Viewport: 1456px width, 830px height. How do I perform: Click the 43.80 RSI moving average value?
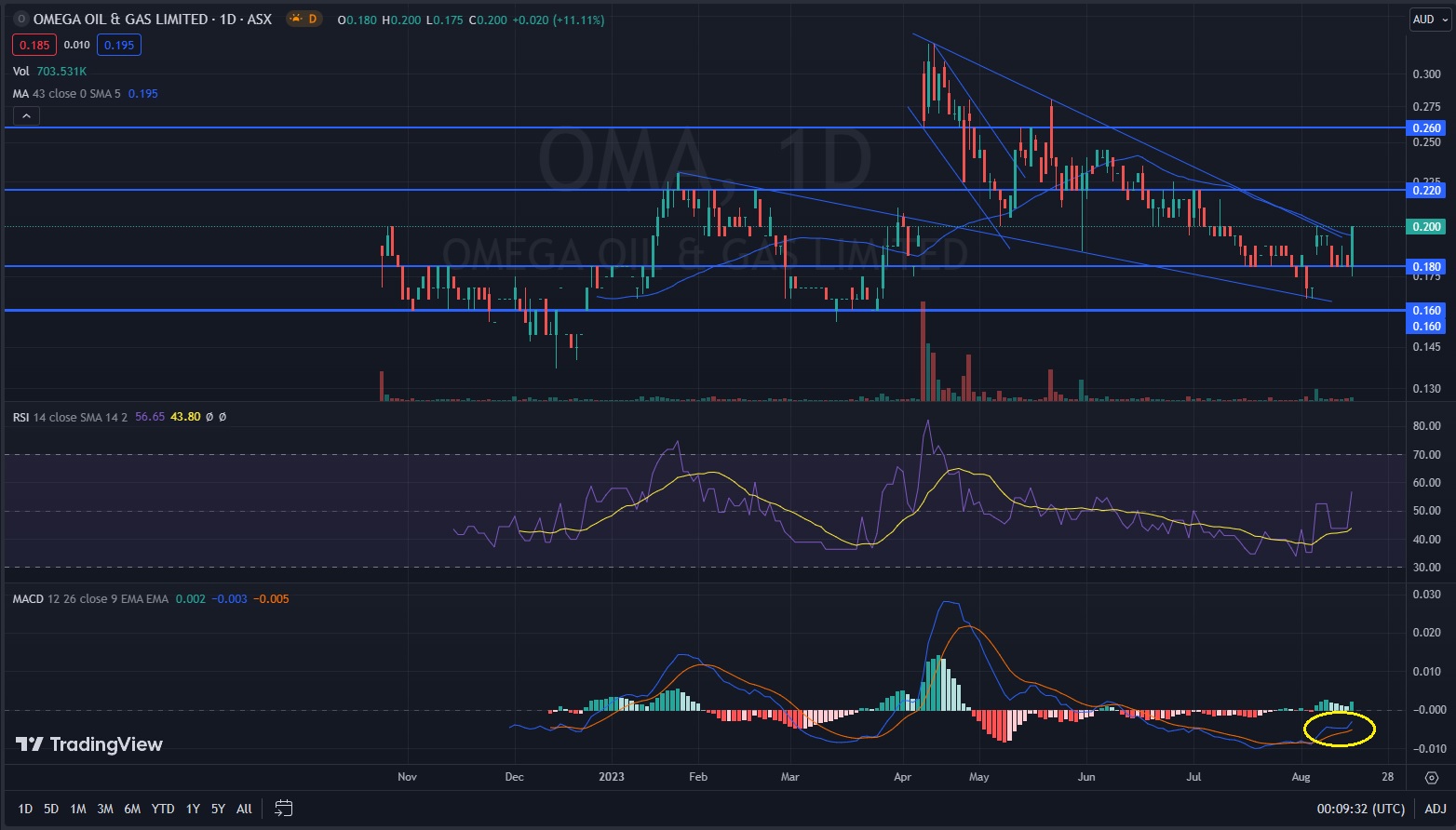pos(185,417)
